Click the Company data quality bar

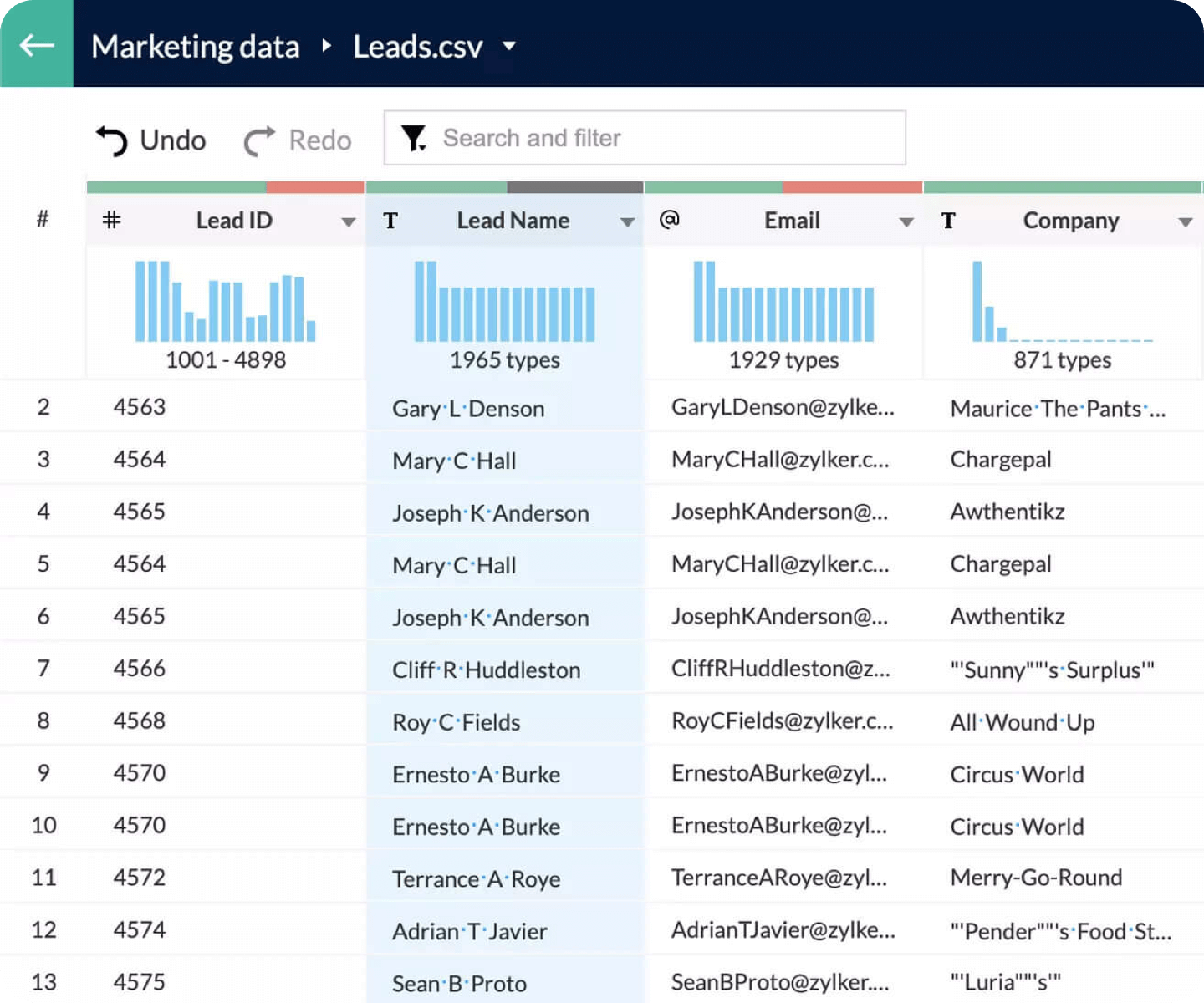(x=1063, y=187)
